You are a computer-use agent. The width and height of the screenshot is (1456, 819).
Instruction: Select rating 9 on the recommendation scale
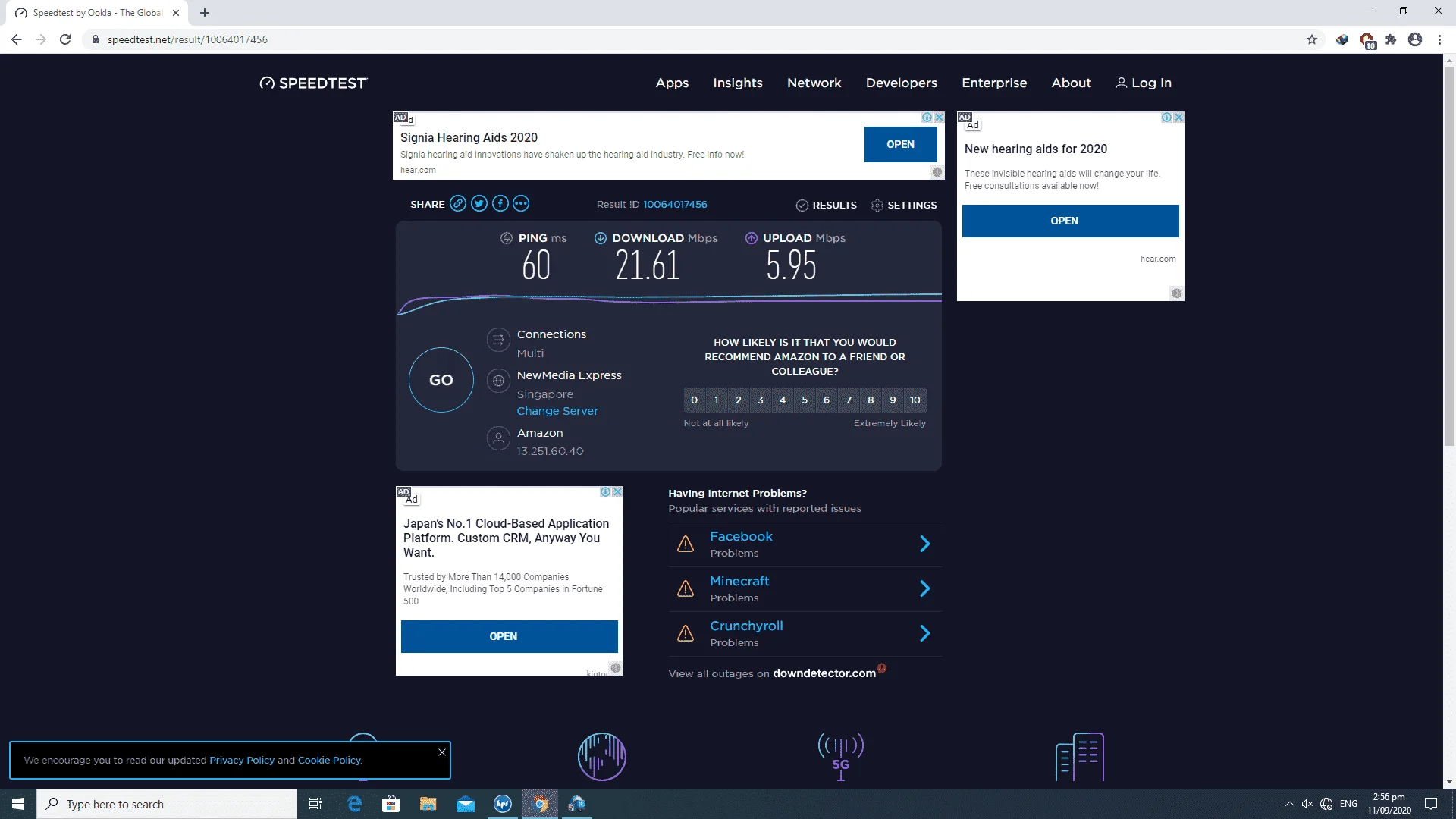click(x=893, y=400)
